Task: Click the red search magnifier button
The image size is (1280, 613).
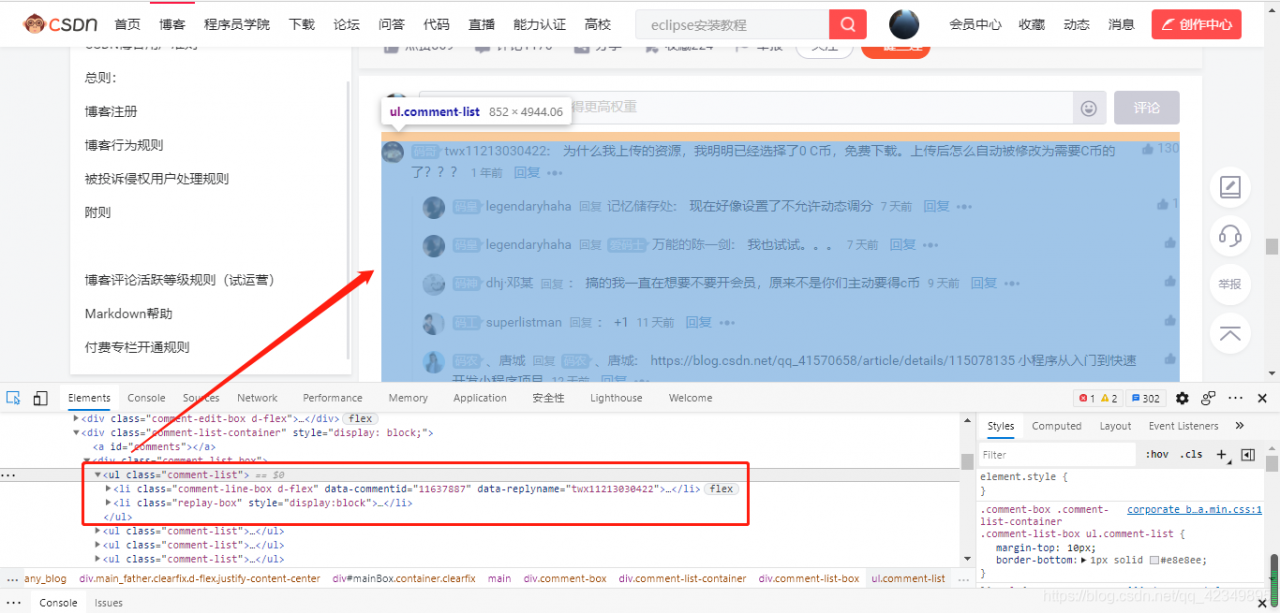Action: (848, 24)
